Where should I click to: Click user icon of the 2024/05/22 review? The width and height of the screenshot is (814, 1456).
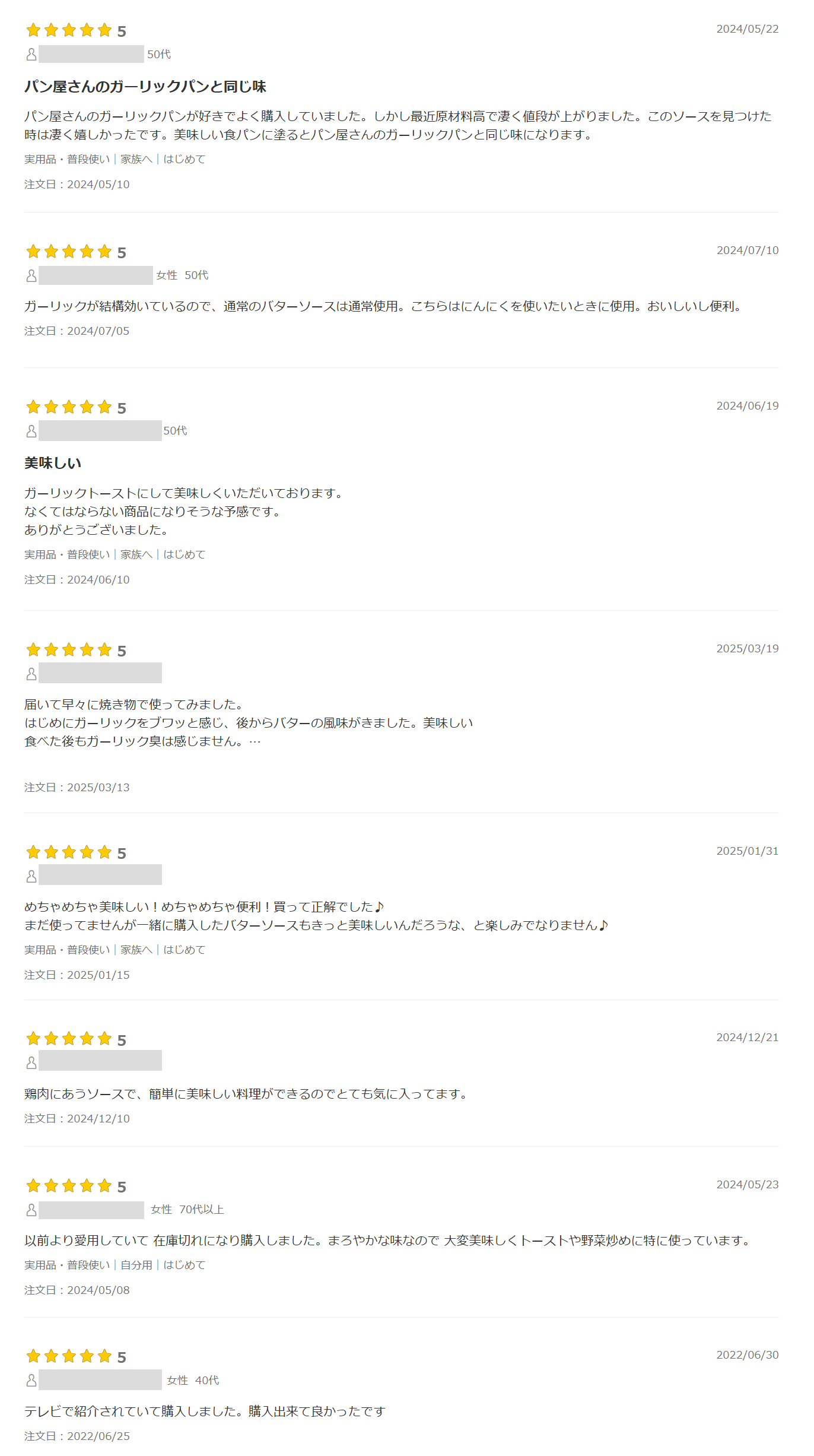(x=31, y=55)
